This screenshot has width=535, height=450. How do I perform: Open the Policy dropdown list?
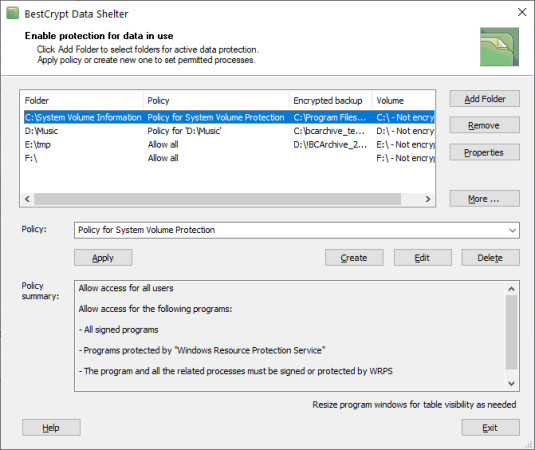pos(512,230)
